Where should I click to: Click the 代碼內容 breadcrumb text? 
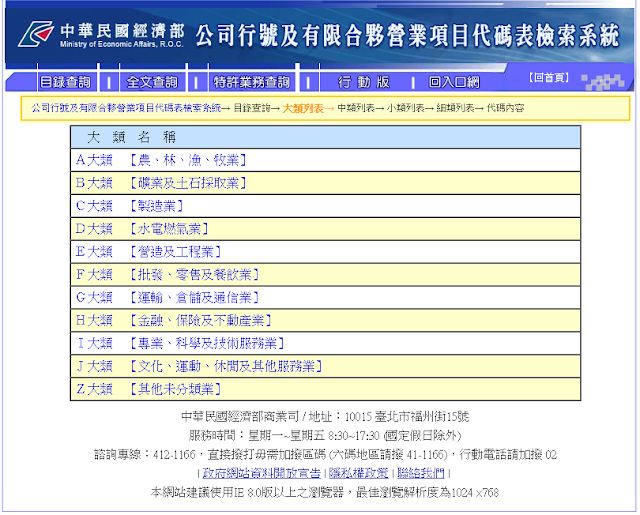pos(505,108)
